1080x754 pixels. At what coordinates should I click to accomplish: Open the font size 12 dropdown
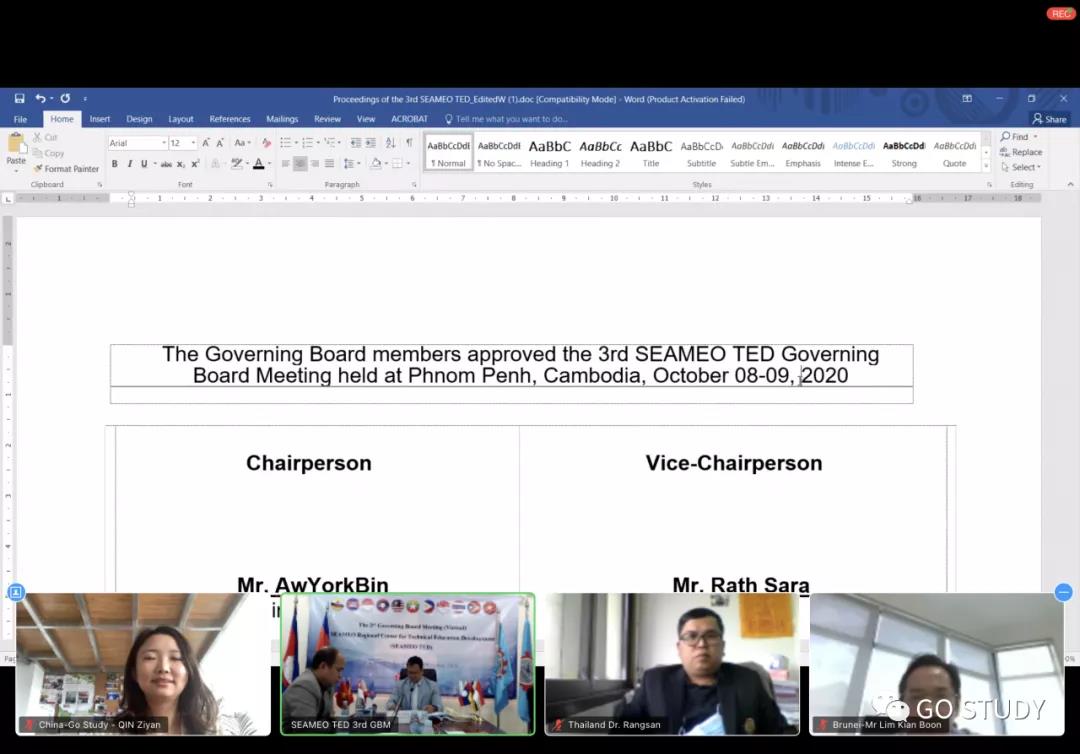coord(193,143)
